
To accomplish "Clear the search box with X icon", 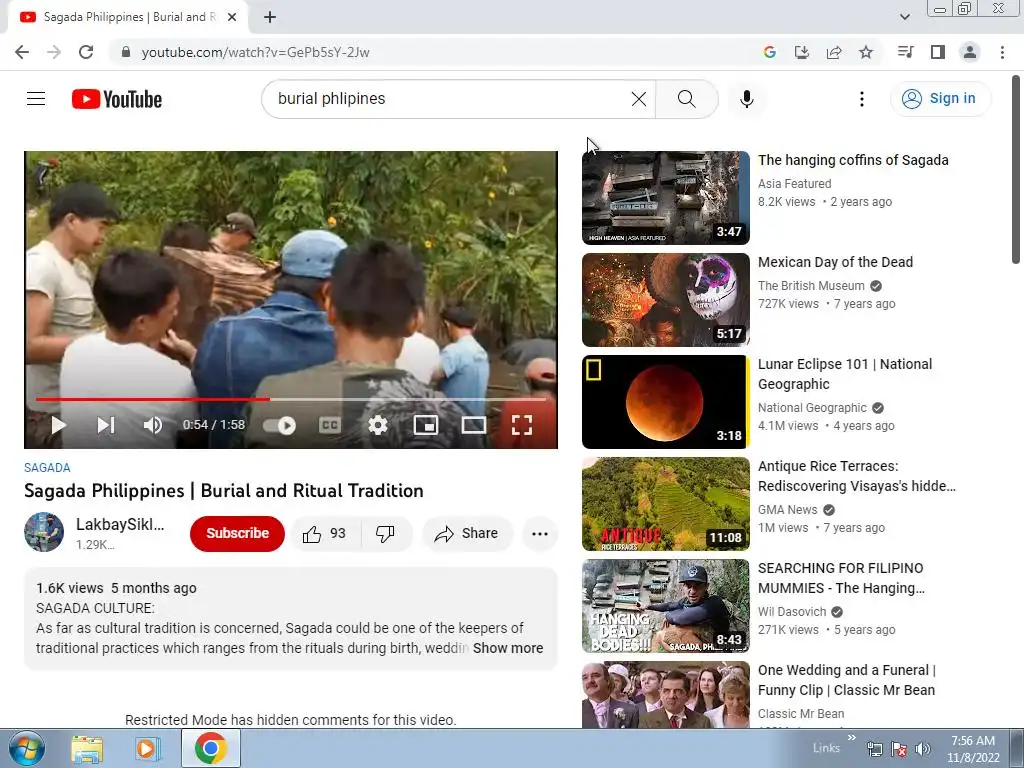I will (639, 99).
